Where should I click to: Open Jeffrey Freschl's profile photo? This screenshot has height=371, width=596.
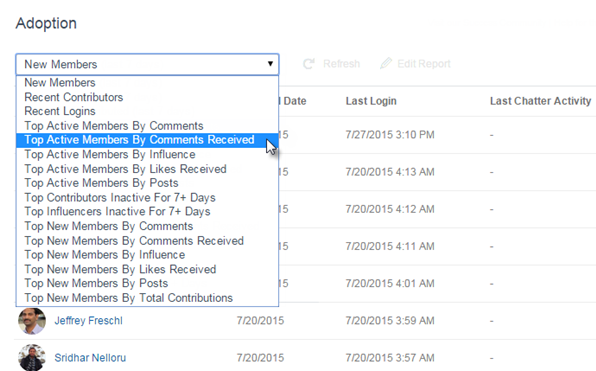[32, 321]
